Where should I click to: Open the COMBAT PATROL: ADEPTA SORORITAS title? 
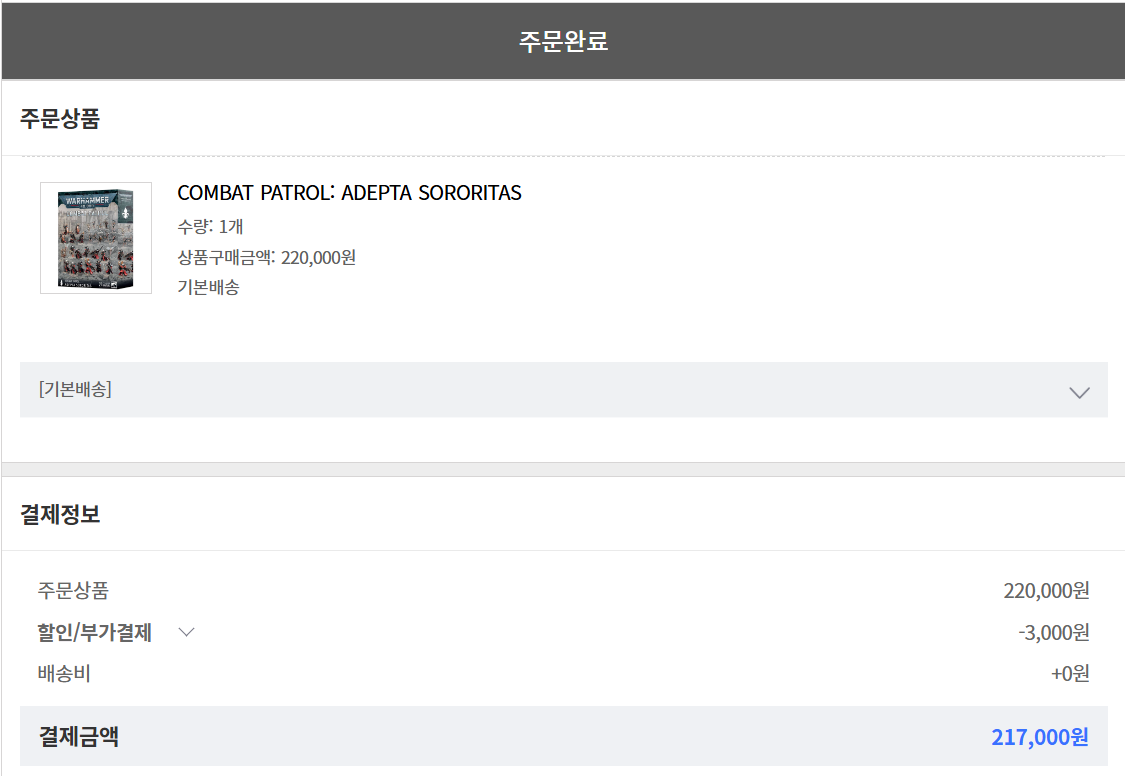click(x=349, y=193)
